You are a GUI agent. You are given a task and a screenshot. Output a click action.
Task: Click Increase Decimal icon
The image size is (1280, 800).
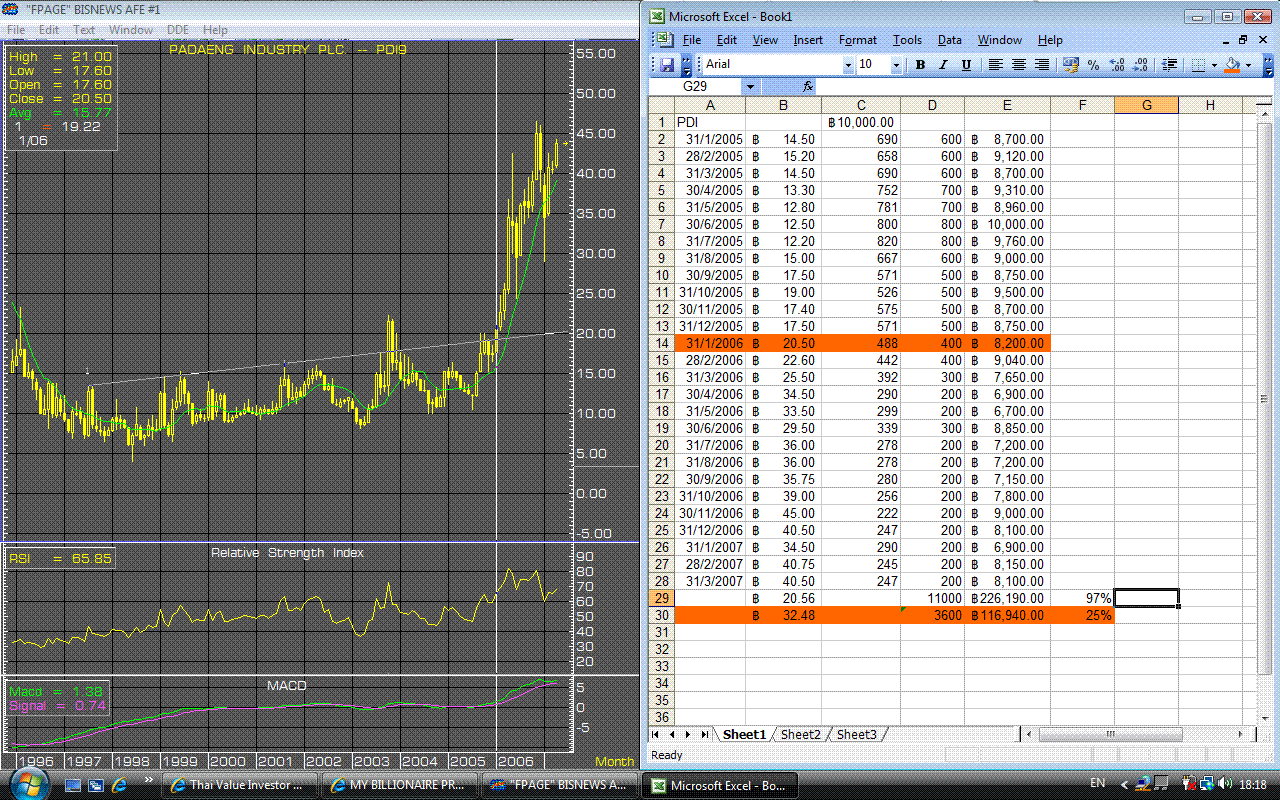tap(1117, 64)
